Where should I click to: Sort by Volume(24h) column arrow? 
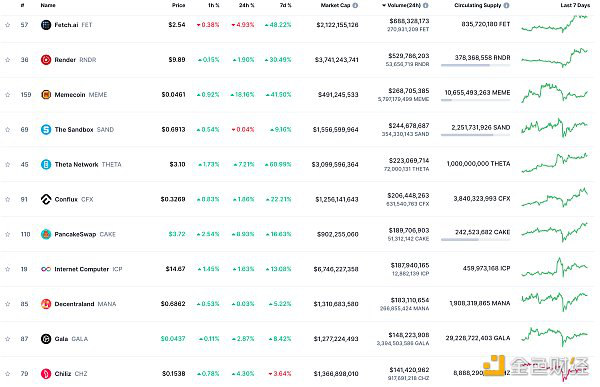tap(384, 5)
